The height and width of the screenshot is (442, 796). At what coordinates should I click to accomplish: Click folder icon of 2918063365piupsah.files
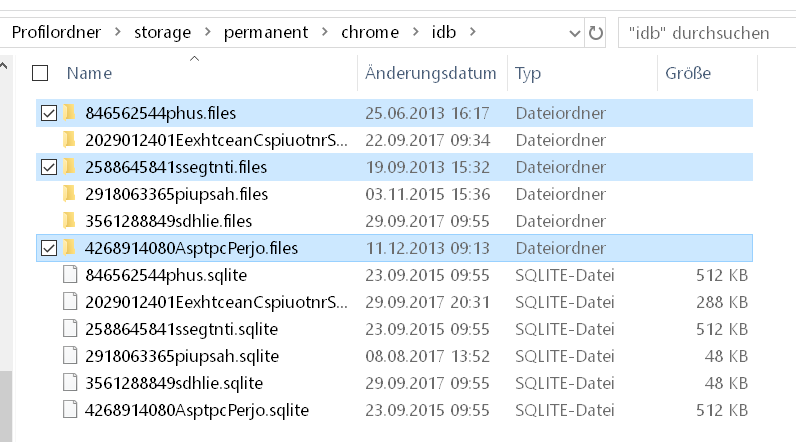coord(70,193)
